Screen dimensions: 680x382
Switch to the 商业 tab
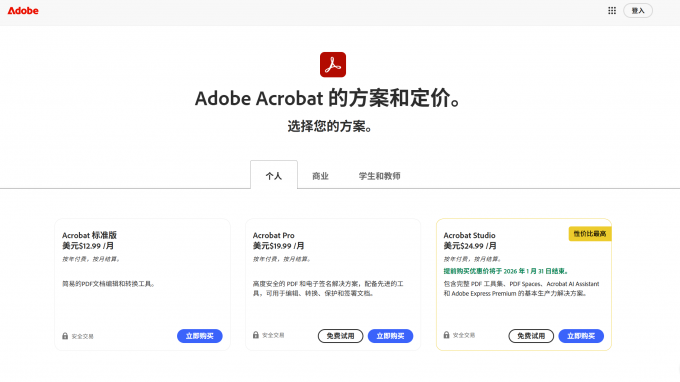320,176
